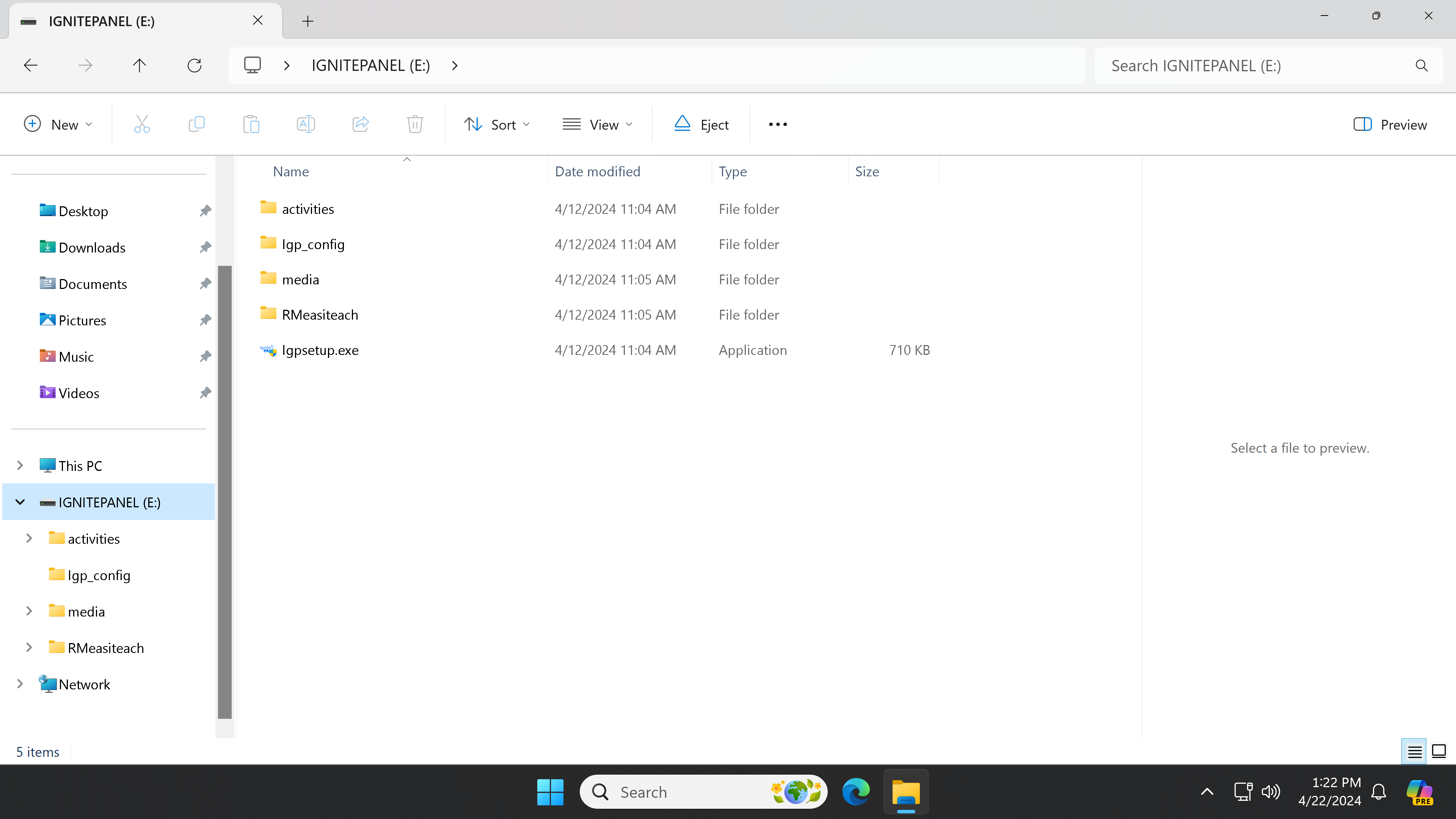Go up one folder level
This screenshot has width=1456, height=819.
(140, 66)
